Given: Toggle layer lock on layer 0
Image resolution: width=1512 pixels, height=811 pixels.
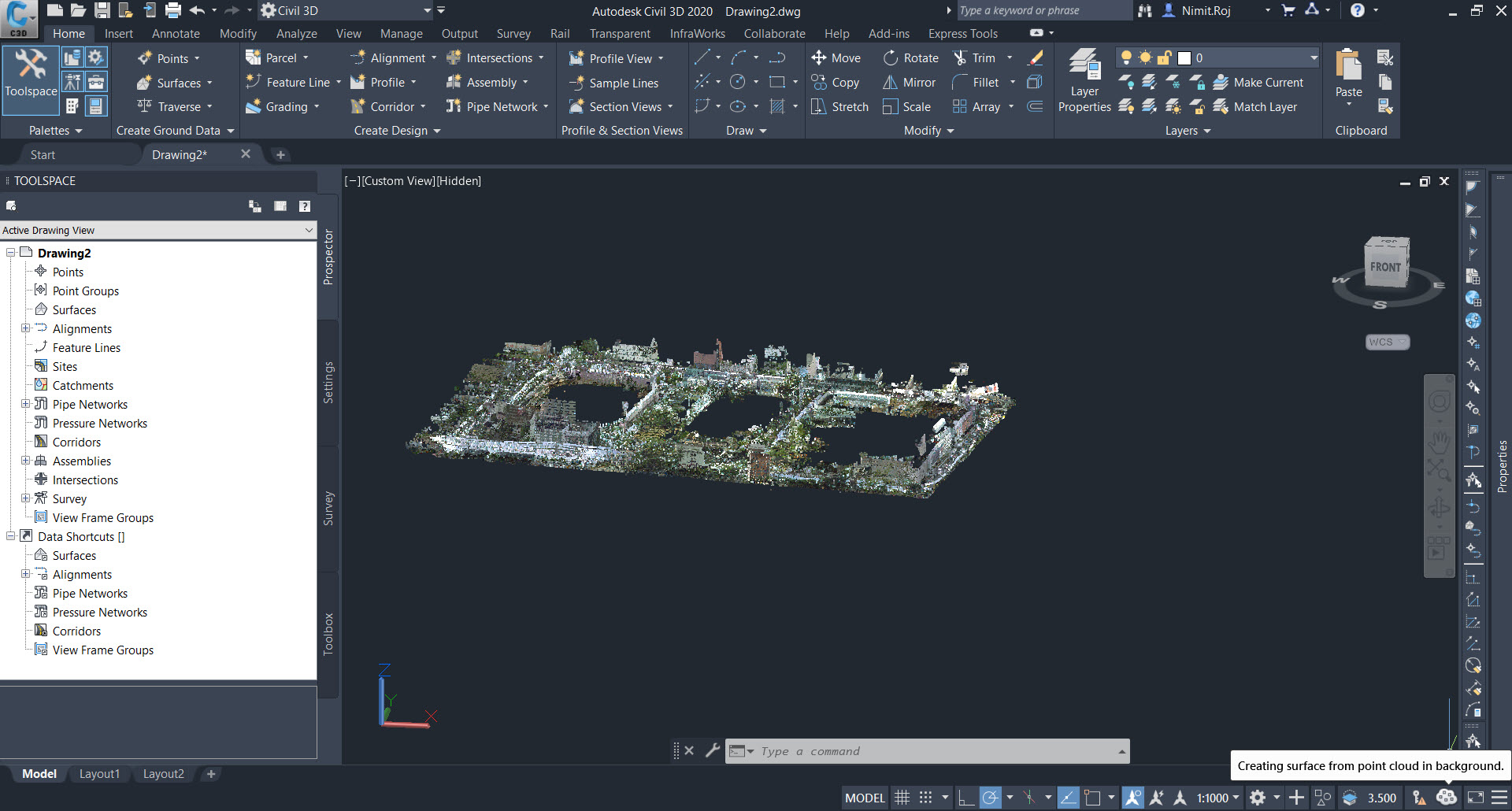Looking at the screenshot, I should [1164, 57].
